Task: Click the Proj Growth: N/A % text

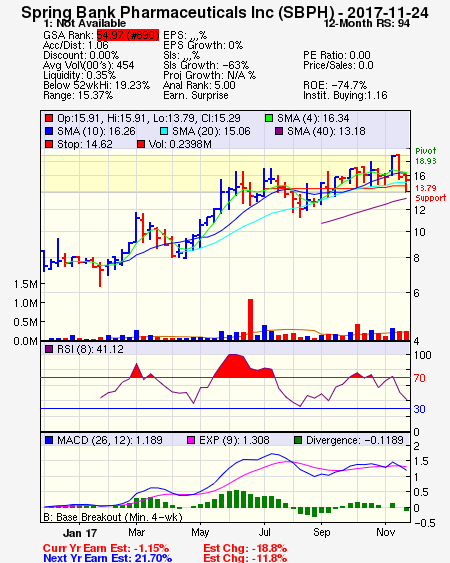Action: [209, 75]
